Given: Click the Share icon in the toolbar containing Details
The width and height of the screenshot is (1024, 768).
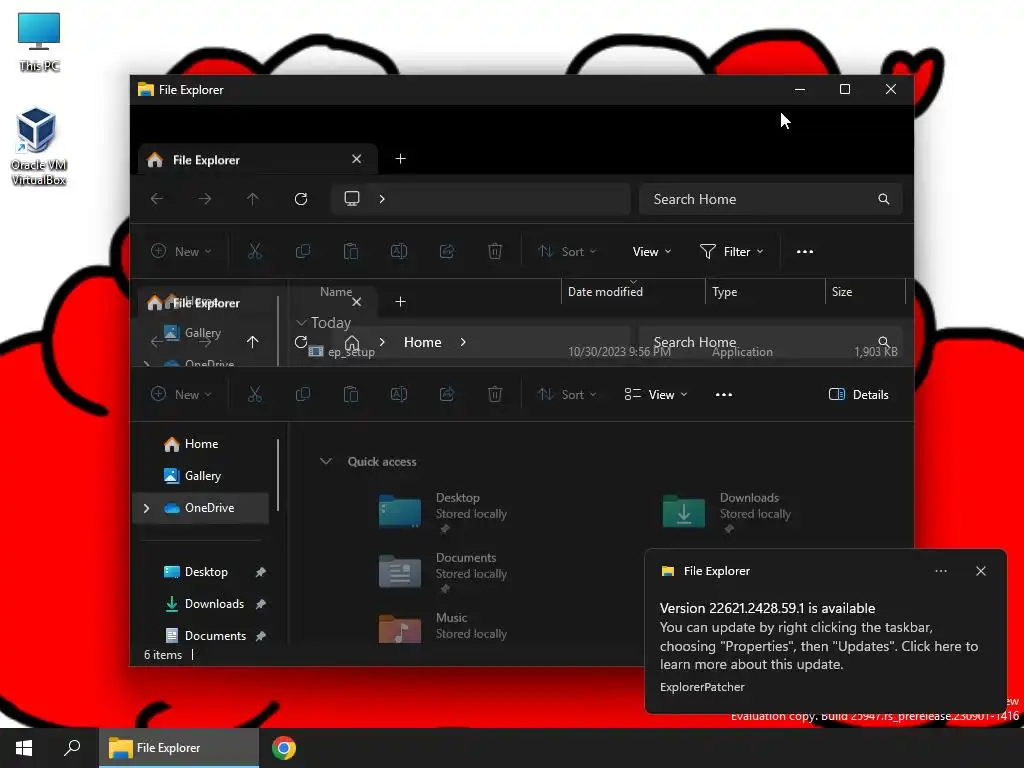Looking at the screenshot, I should click(447, 394).
